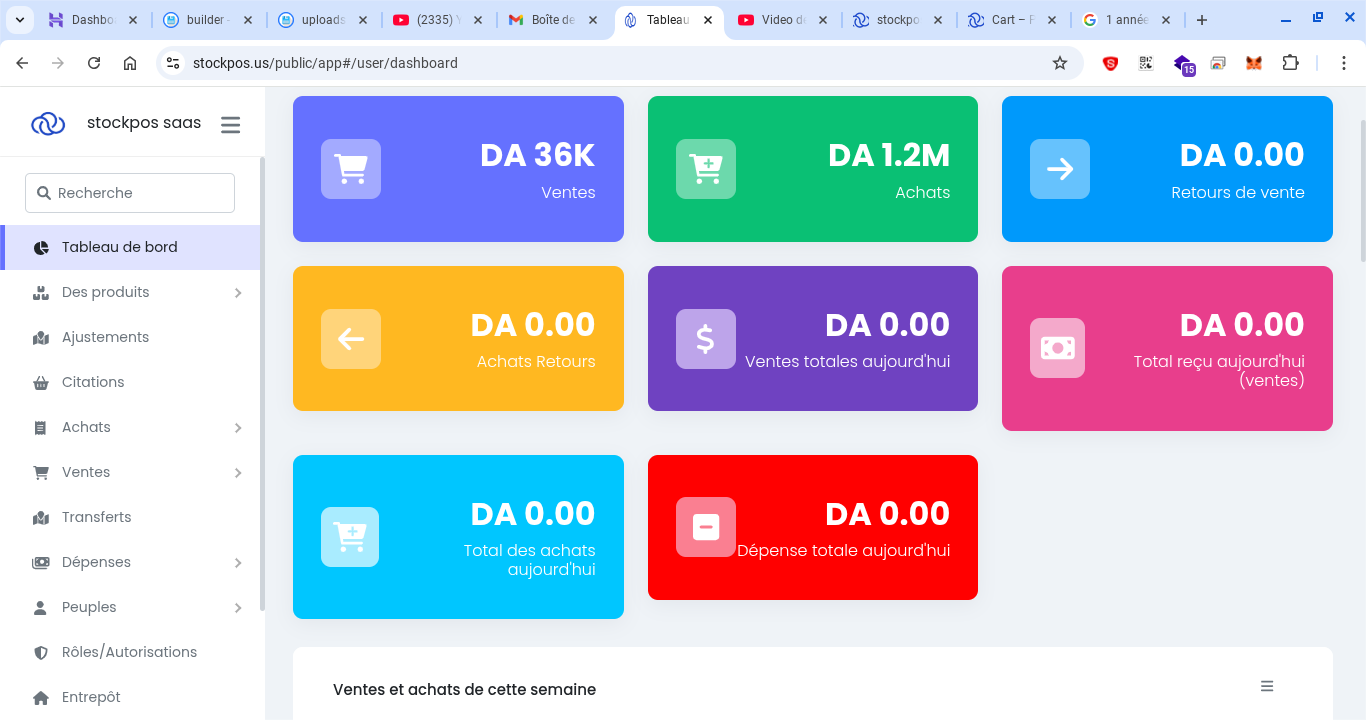Screen dimensions: 1366x720
Task: Click the dollar sign icon on purple card
Action: click(x=705, y=339)
